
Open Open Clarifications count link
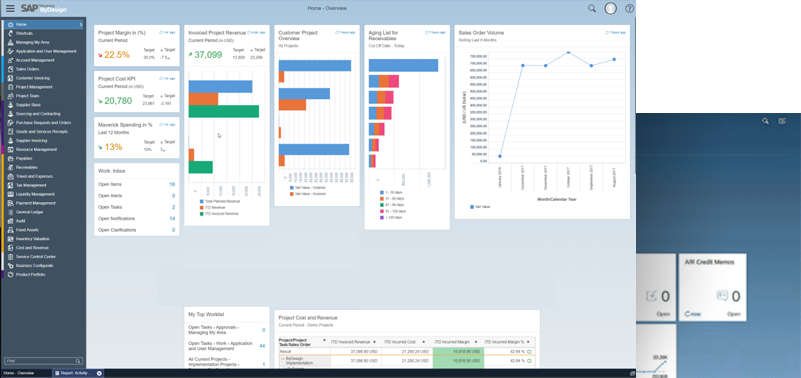pos(174,230)
